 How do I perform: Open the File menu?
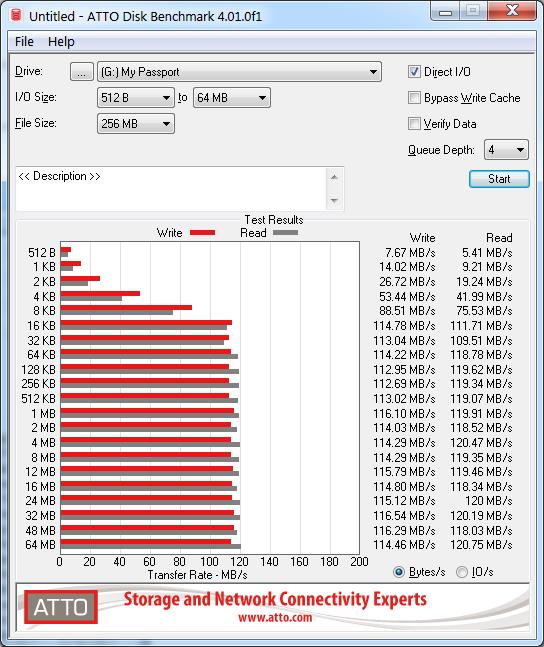(x=24, y=42)
